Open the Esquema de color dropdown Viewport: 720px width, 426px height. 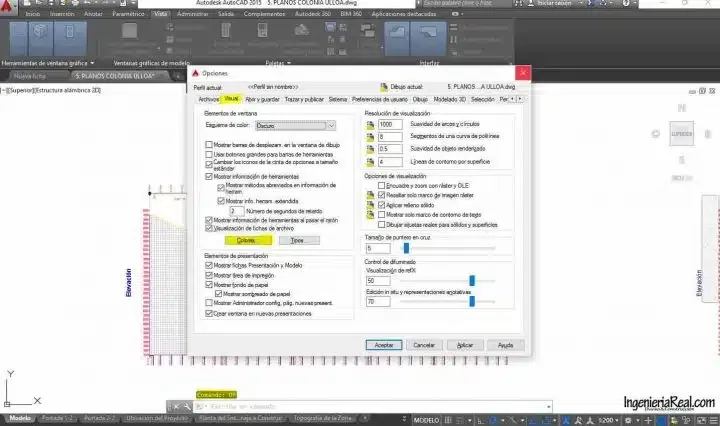pyautogui.click(x=296, y=125)
